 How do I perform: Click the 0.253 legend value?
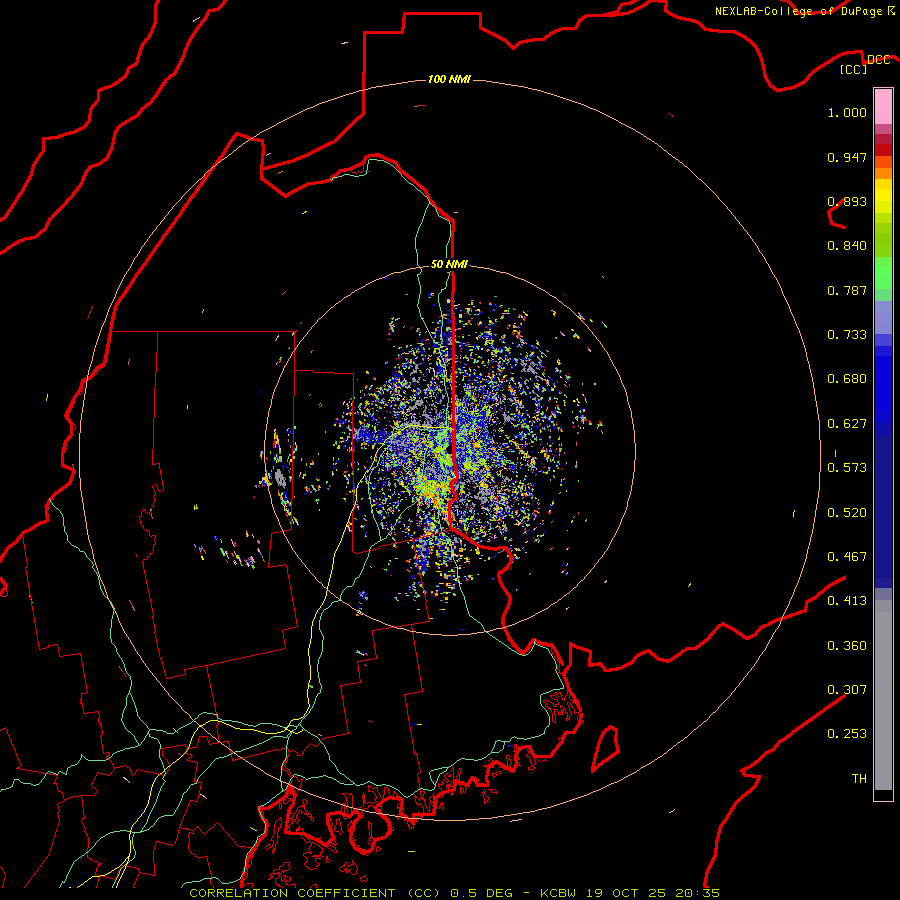847,734
